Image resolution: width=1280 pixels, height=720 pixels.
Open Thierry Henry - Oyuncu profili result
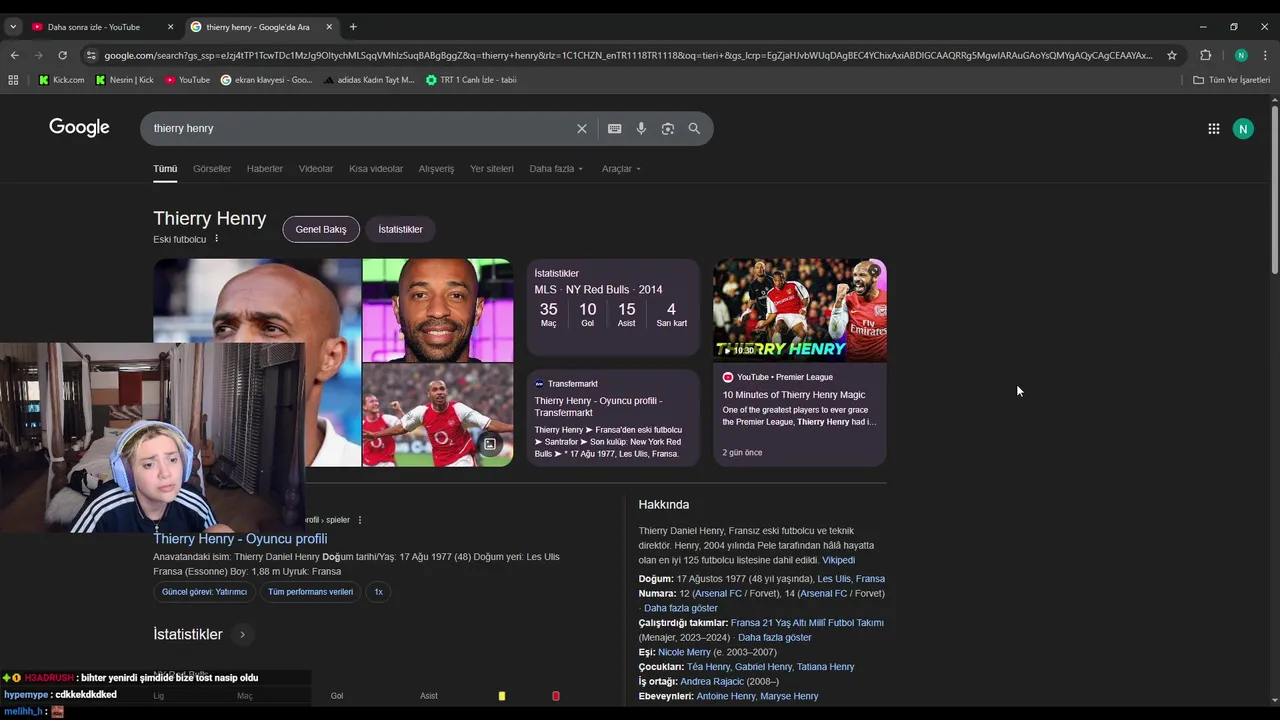(240, 538)
